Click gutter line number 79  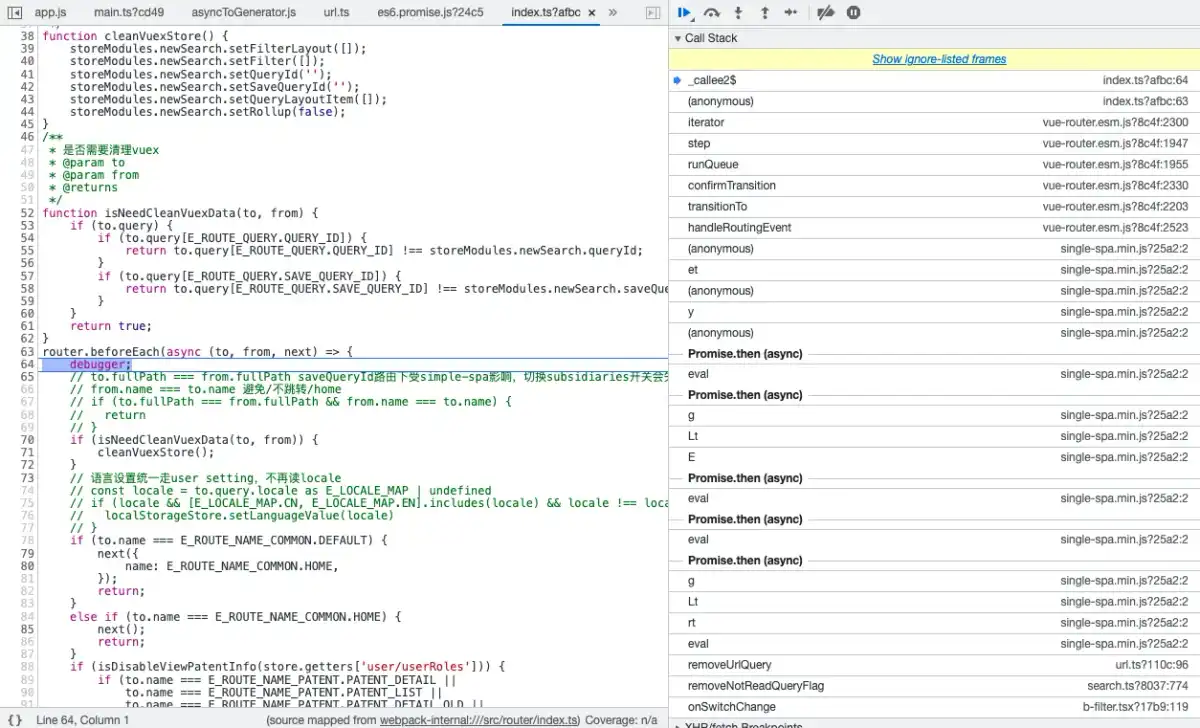tap(27, 553)
